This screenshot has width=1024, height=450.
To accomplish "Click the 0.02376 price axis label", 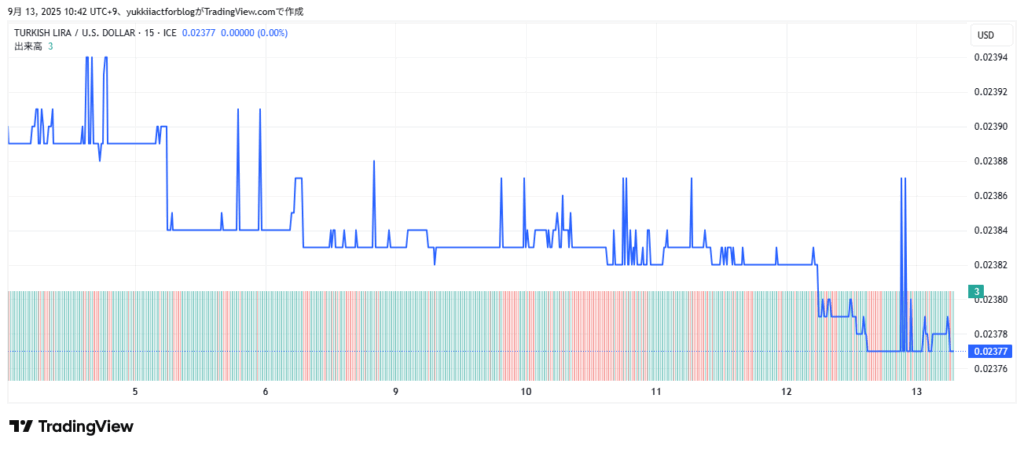I will click(990, 369).
